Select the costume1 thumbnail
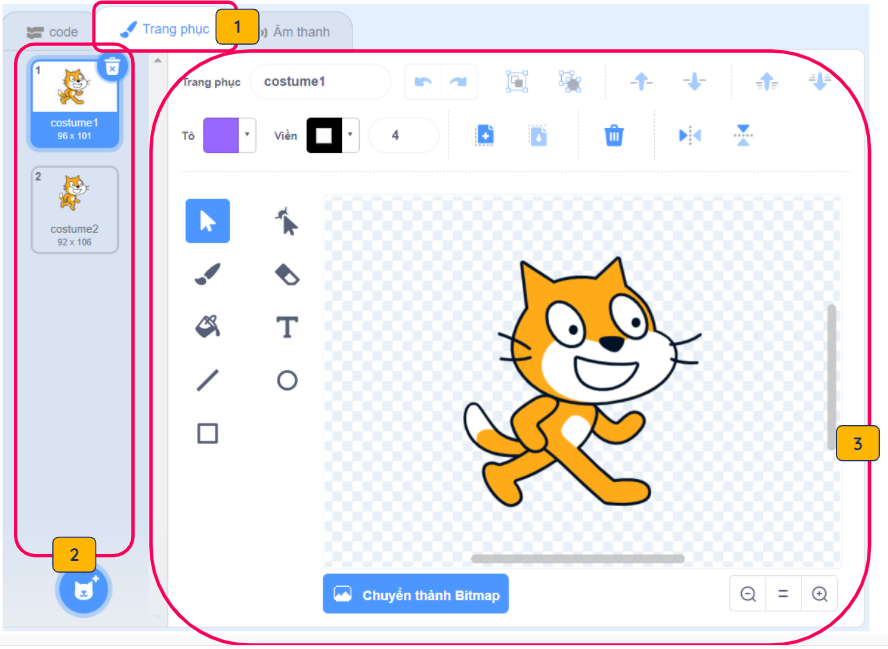The height and width of the screenshot is (649, 888). (74, 103)
